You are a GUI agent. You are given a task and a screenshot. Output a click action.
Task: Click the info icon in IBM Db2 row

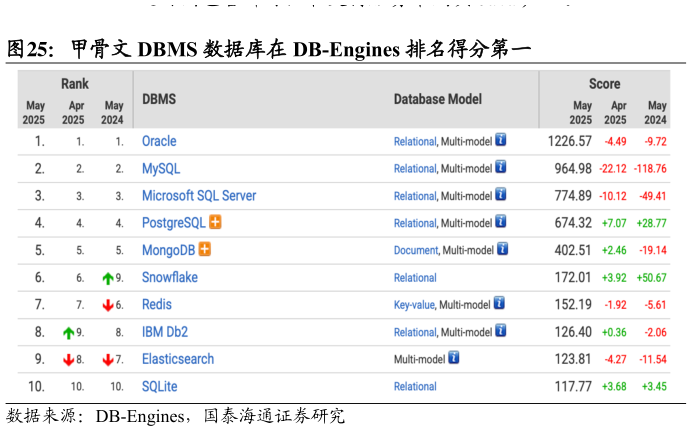point(500,330)
